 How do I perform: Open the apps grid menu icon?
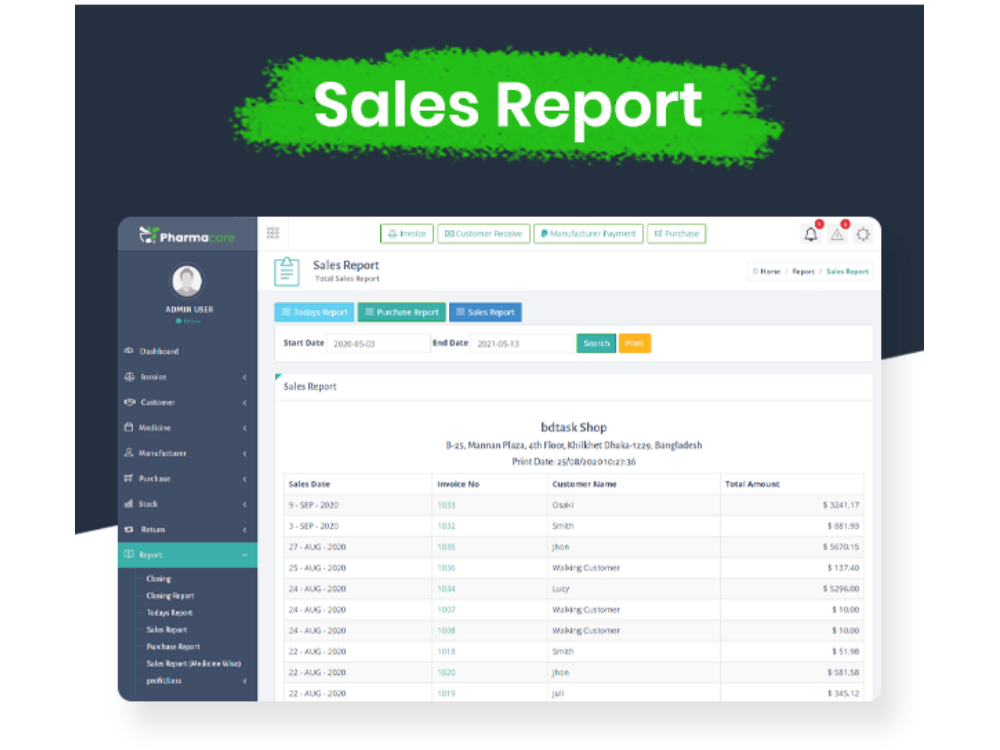click(273, 233)
